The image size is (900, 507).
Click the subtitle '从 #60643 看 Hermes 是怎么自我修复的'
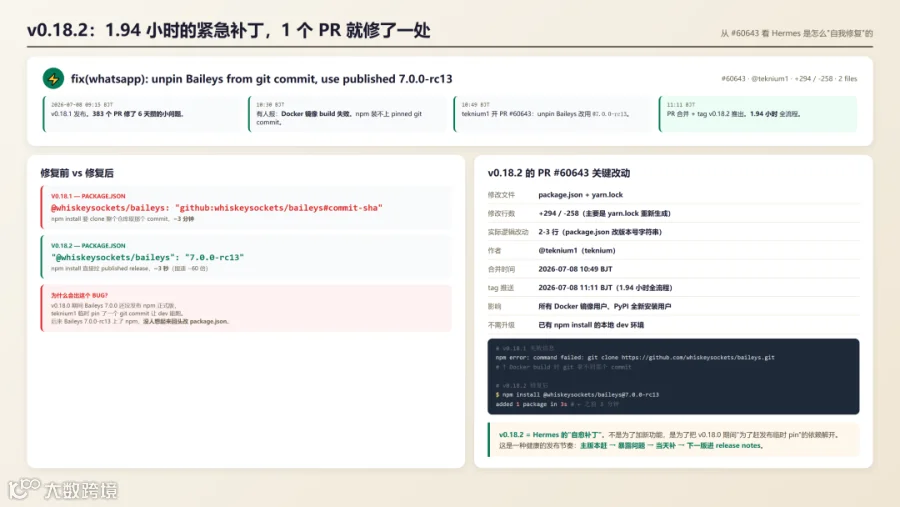(x=796, y=33)
